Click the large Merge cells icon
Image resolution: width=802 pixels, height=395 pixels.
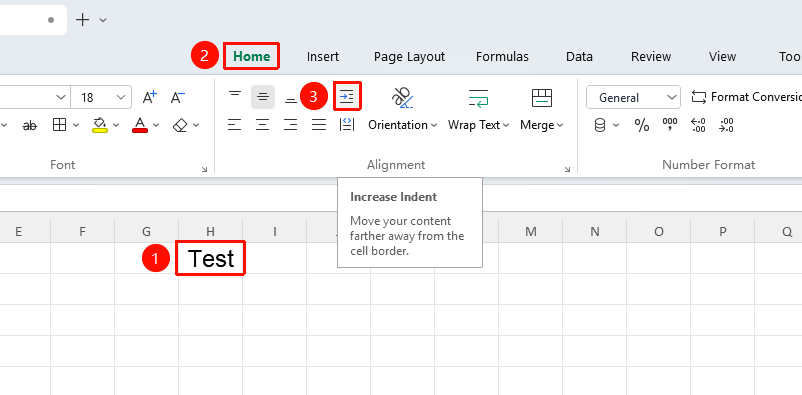(x=542, y=97)
